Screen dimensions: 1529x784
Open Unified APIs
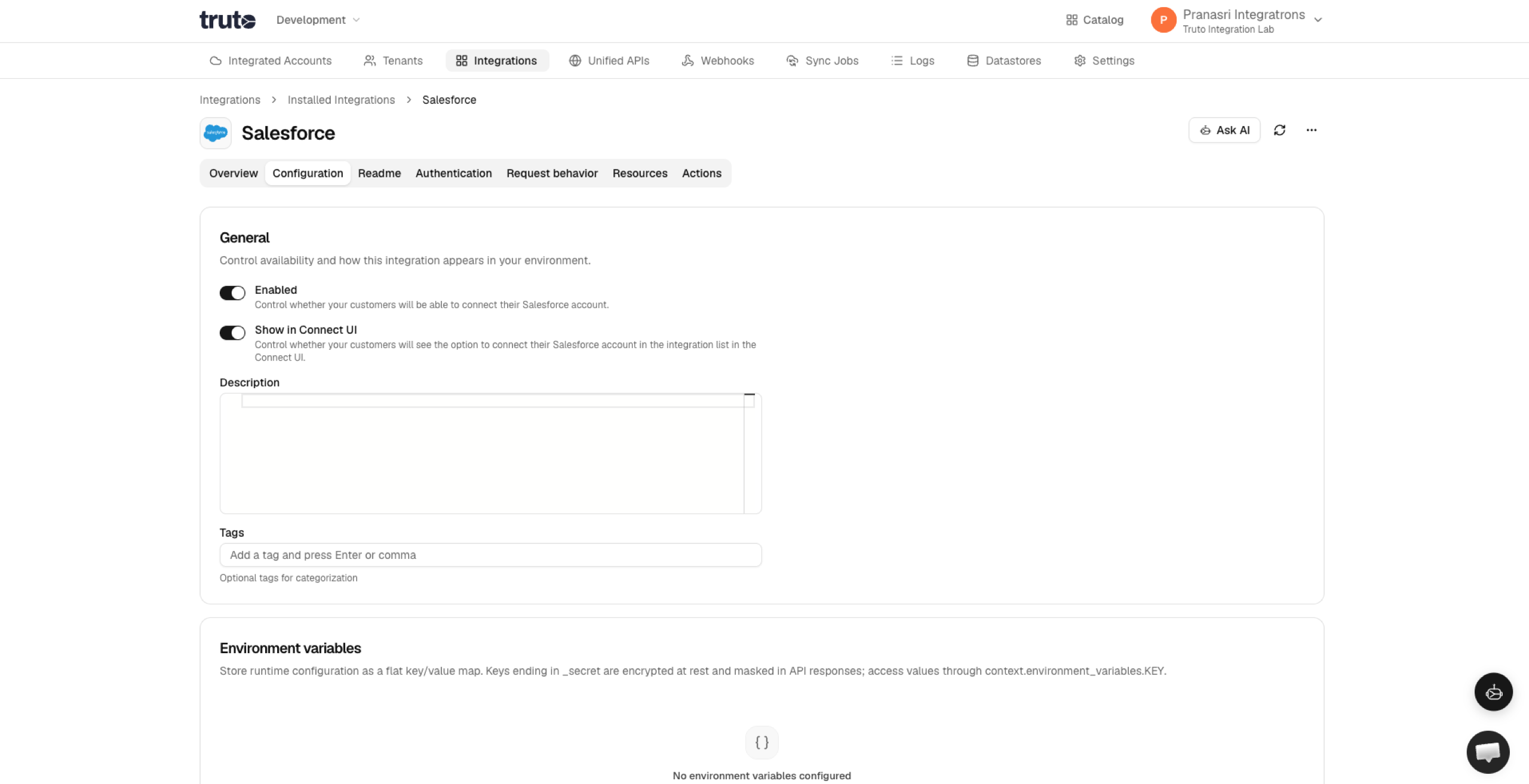tap(609, 60)
